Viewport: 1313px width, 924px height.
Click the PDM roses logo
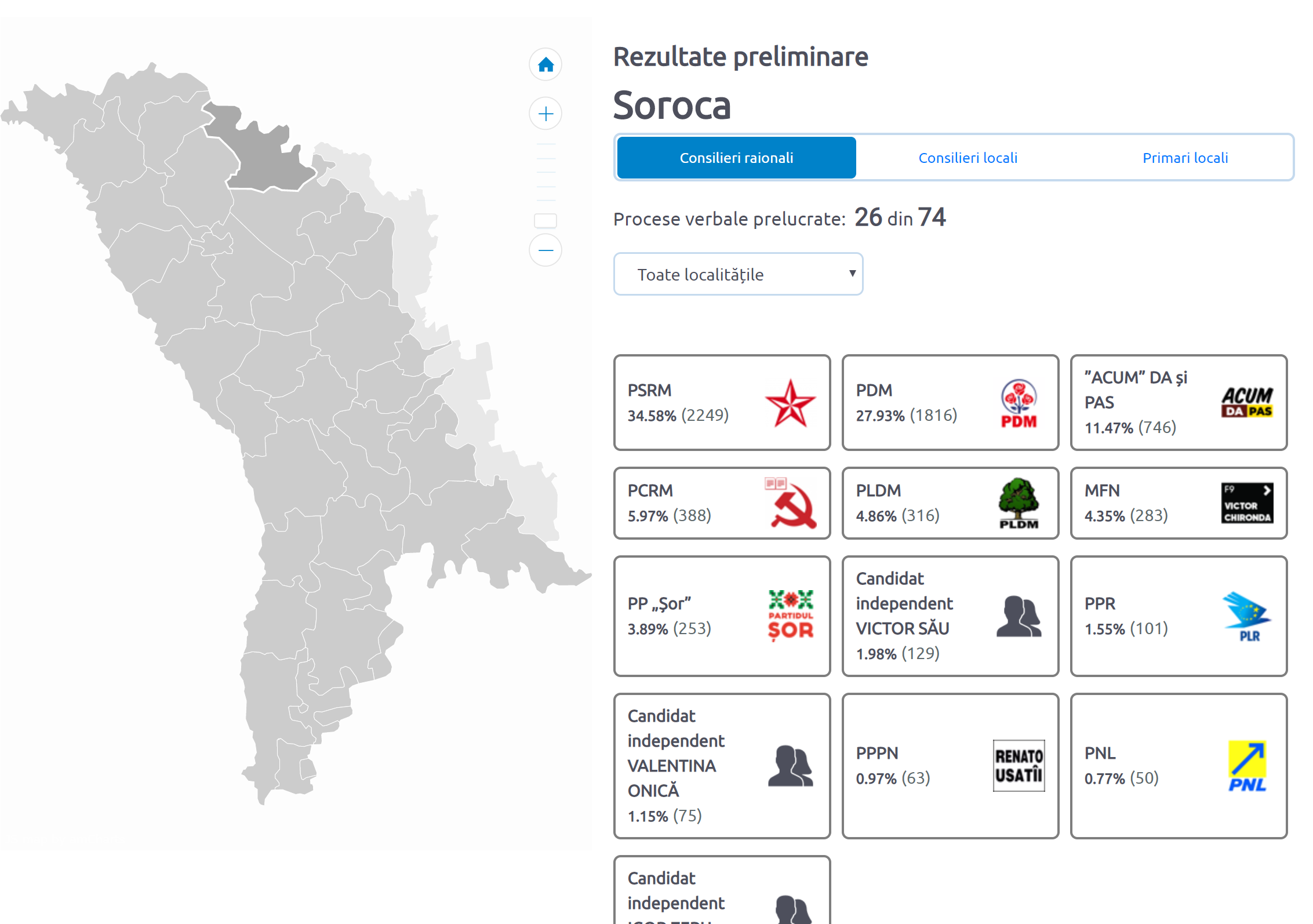point(1018,403)
